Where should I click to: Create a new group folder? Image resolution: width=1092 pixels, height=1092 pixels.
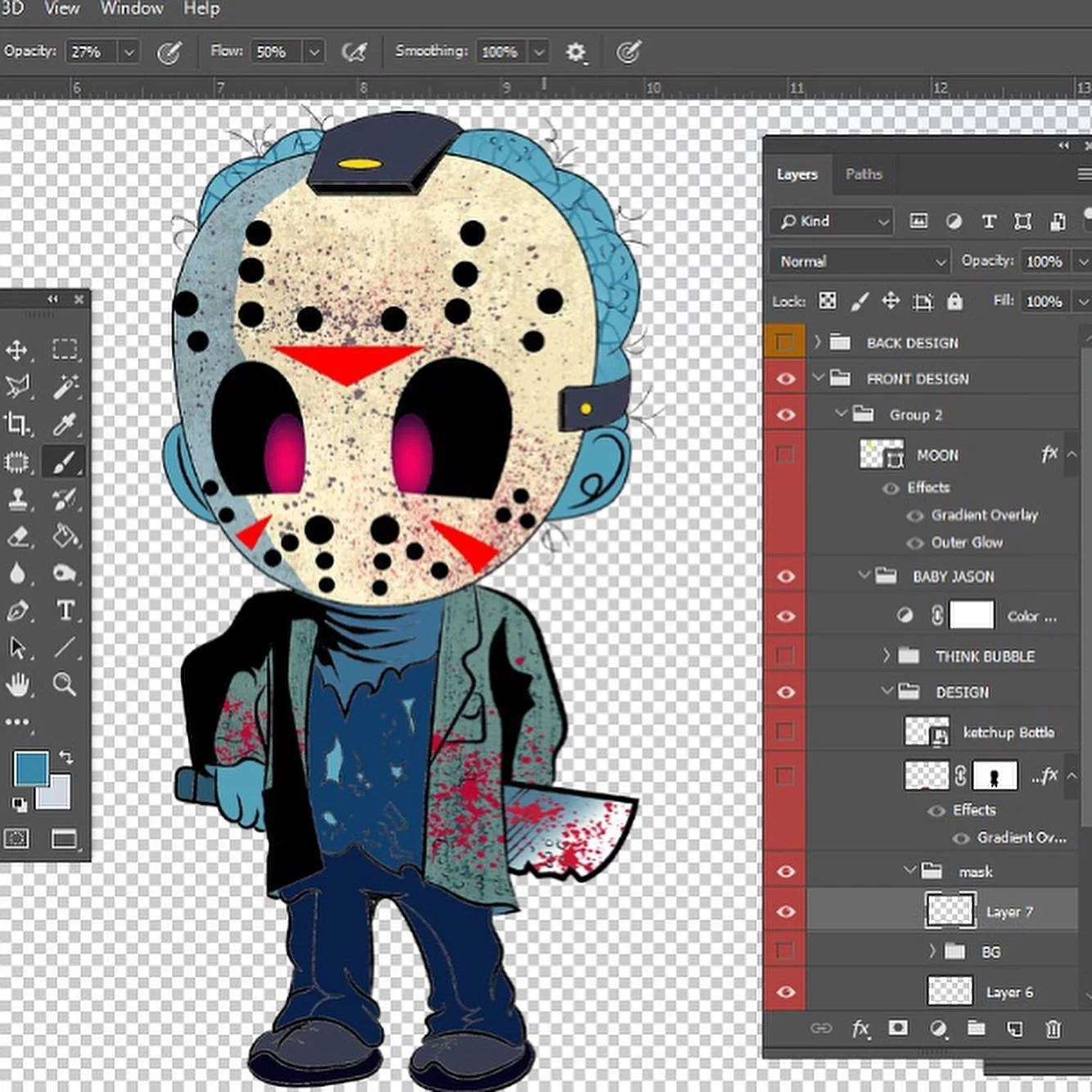tap(976, 1028)
